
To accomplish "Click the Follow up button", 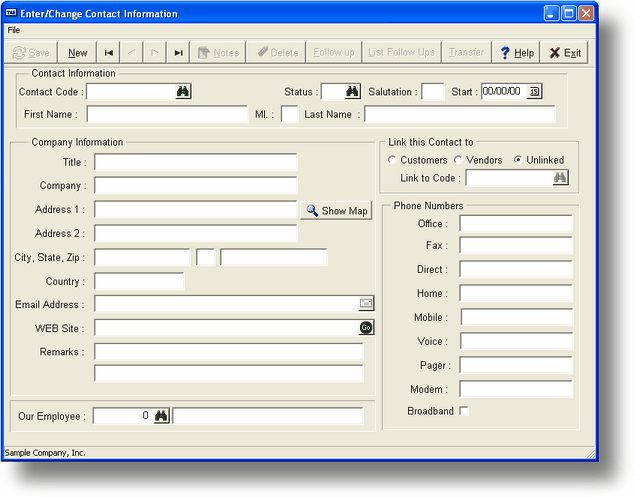I will pos(334,53).
